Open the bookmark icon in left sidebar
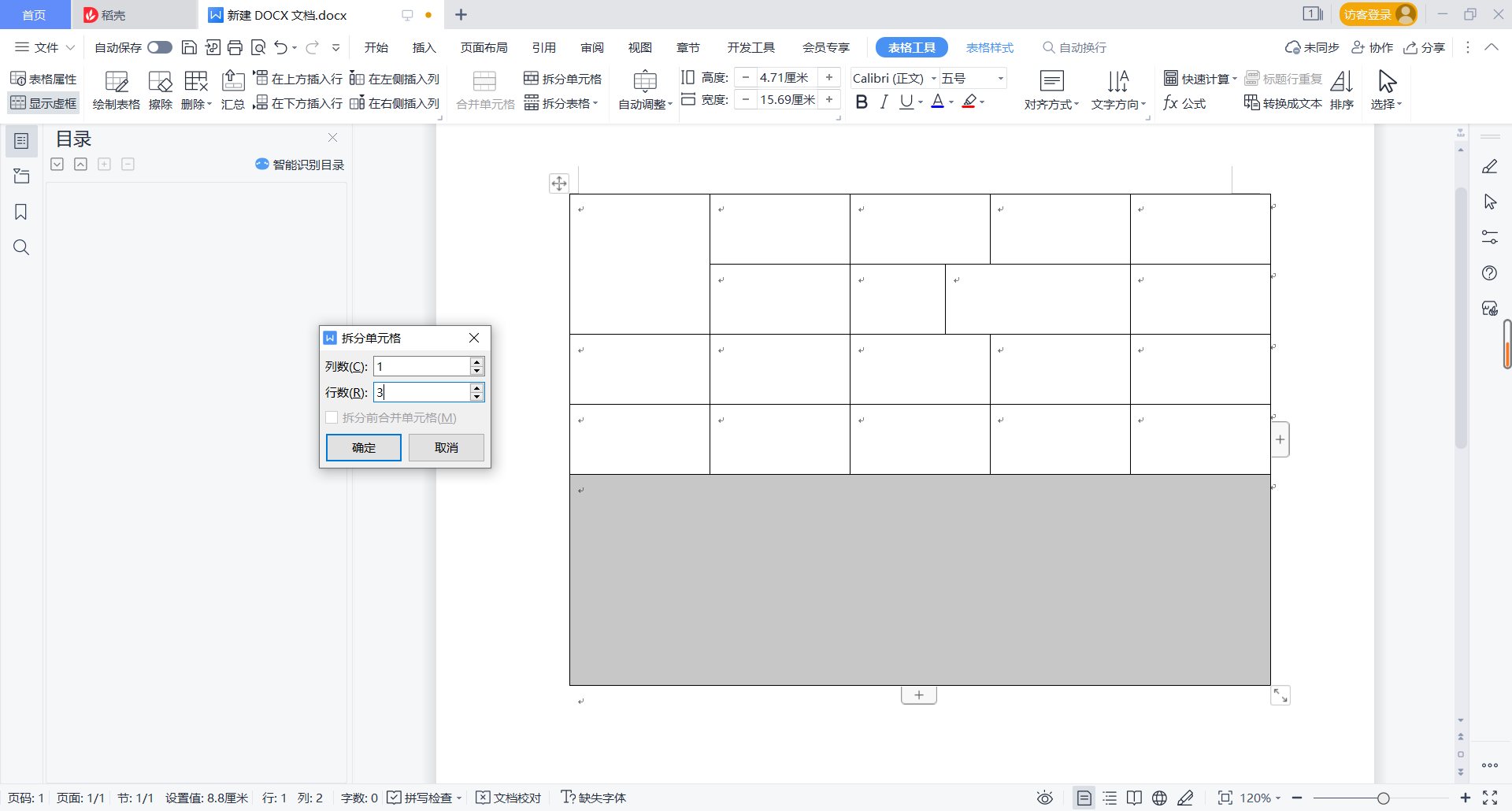The height and width of the screenshot is (811, 1512). point(21,212)
